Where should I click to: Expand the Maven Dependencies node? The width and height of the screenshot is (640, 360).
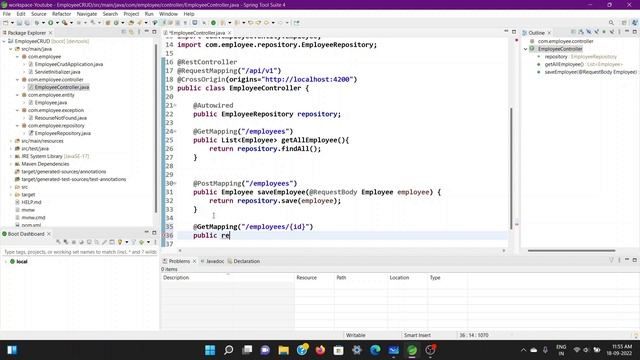coord(11,164)
